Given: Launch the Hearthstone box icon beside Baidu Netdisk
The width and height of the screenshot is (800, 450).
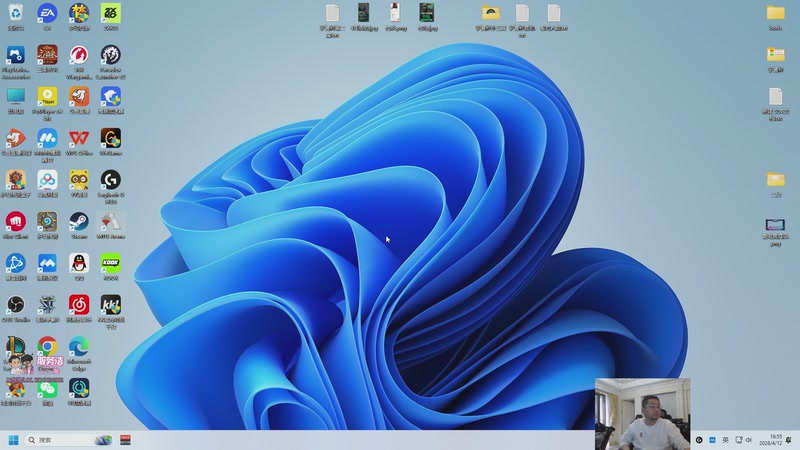Looking at the screenshot, I should point(16,180).
